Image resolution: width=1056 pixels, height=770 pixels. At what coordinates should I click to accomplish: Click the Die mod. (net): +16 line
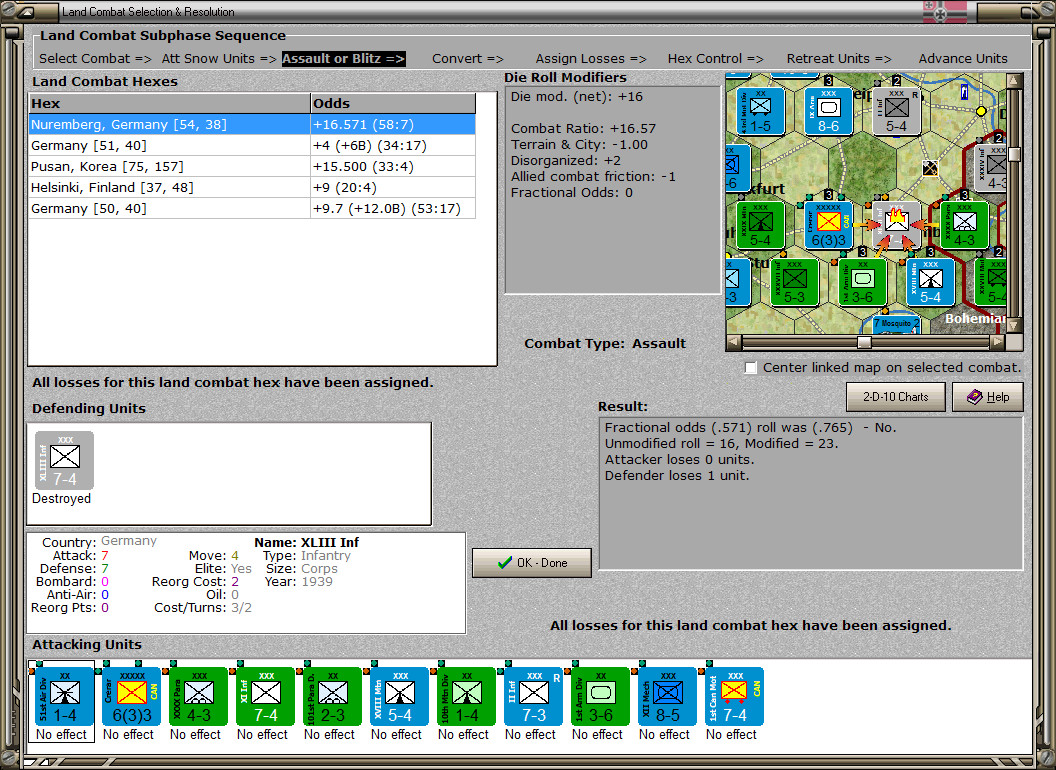click(x=576, y=96)
